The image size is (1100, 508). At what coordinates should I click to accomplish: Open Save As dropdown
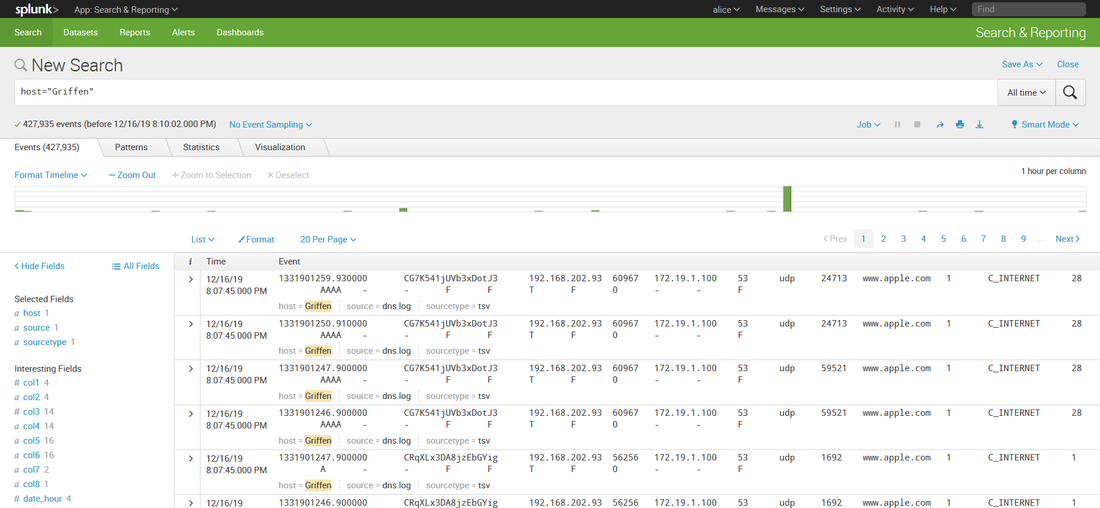1022,64
